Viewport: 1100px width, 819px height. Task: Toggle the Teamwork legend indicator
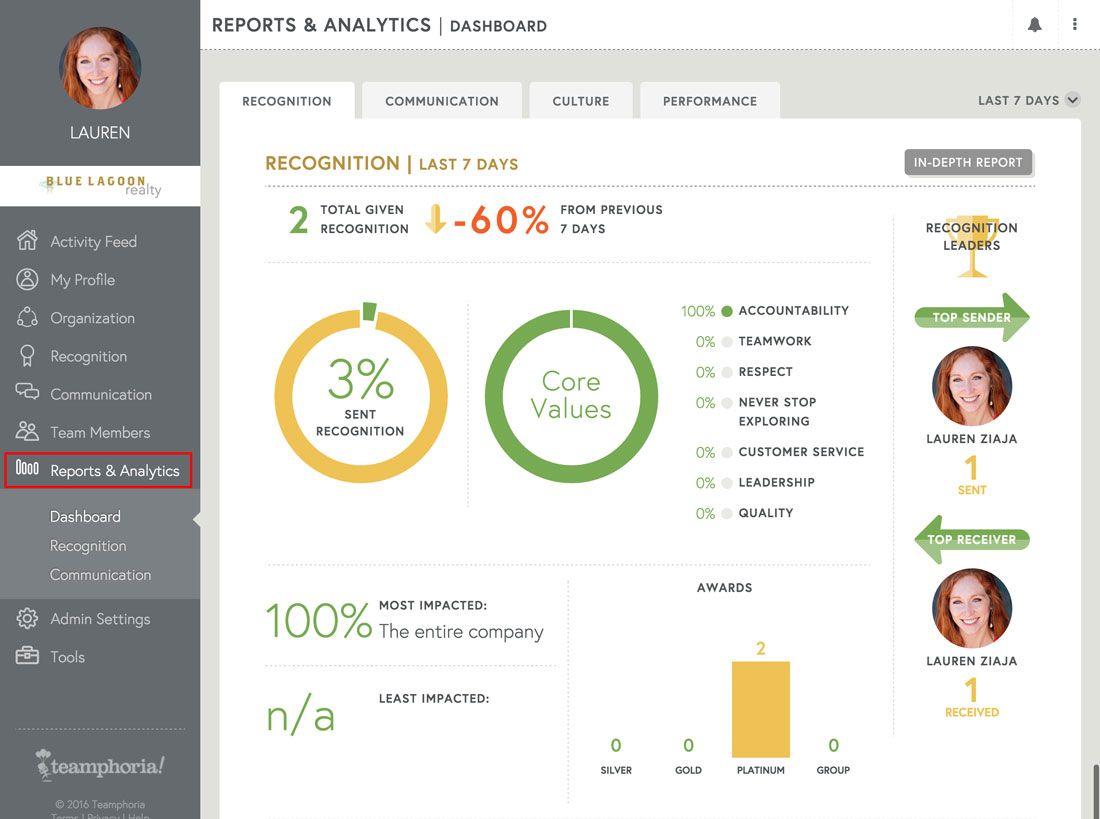pyautogui.click(x=726, y=341)
